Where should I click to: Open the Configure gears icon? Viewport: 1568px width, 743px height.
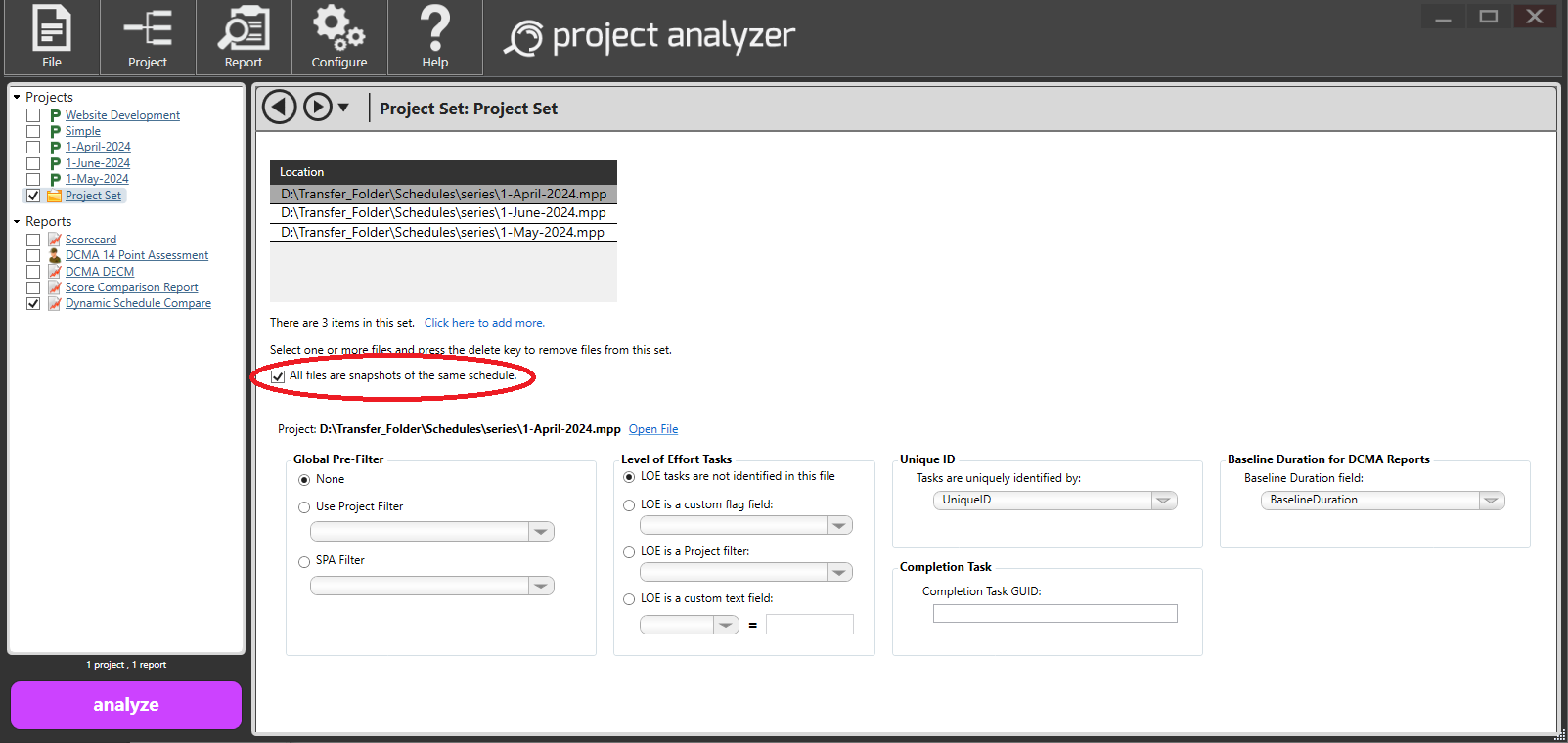tap(338, 29)
